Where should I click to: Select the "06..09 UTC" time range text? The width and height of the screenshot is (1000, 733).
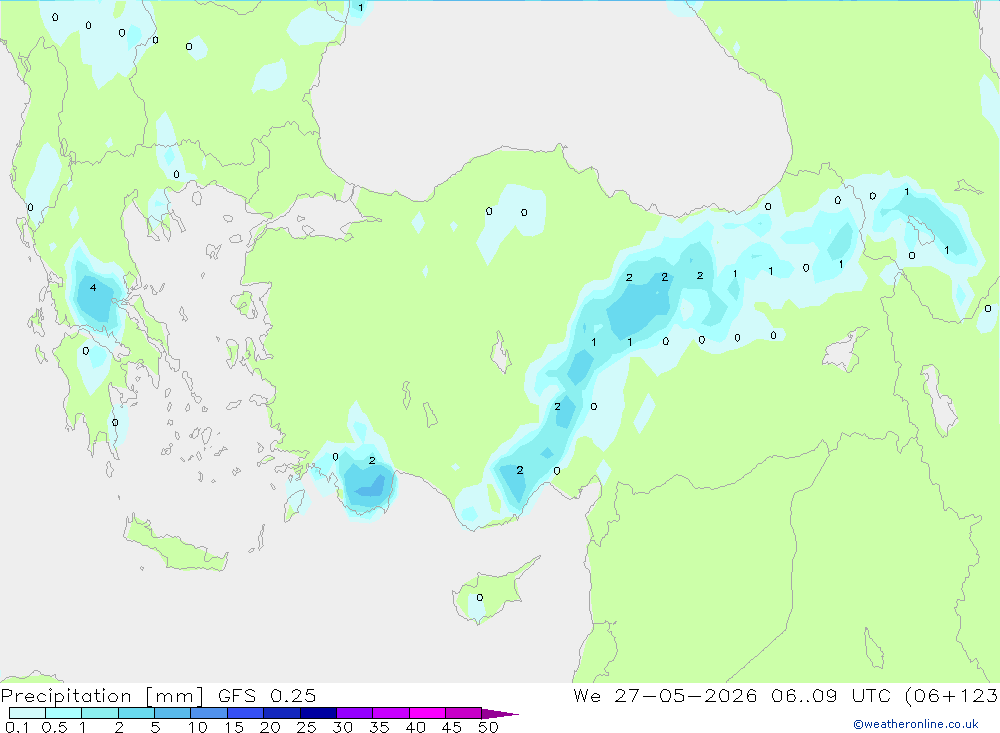(x=831, y=696)
